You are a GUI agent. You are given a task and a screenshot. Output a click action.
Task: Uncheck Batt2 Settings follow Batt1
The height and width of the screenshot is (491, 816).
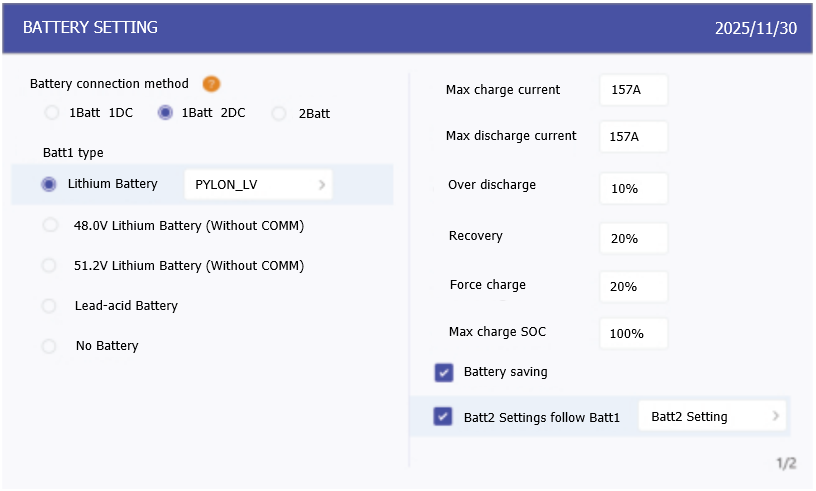[x=444, y=416]
